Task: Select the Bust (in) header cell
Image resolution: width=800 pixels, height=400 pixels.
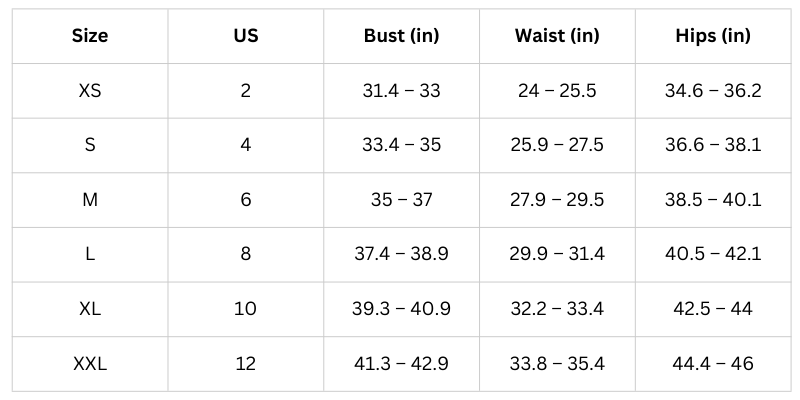Action: coord(401,37)
